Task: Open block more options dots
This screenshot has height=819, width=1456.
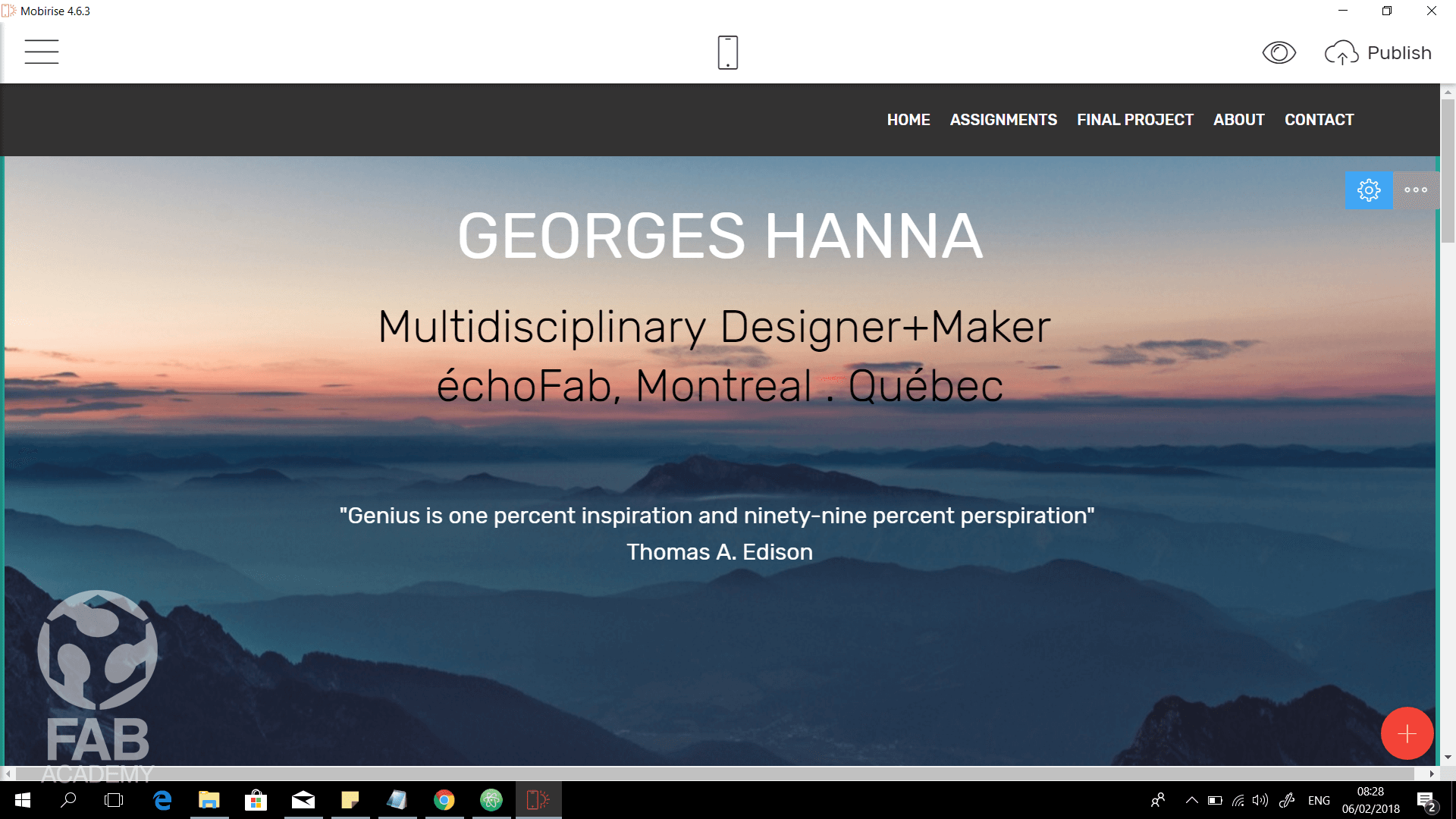Action: 1416,190
